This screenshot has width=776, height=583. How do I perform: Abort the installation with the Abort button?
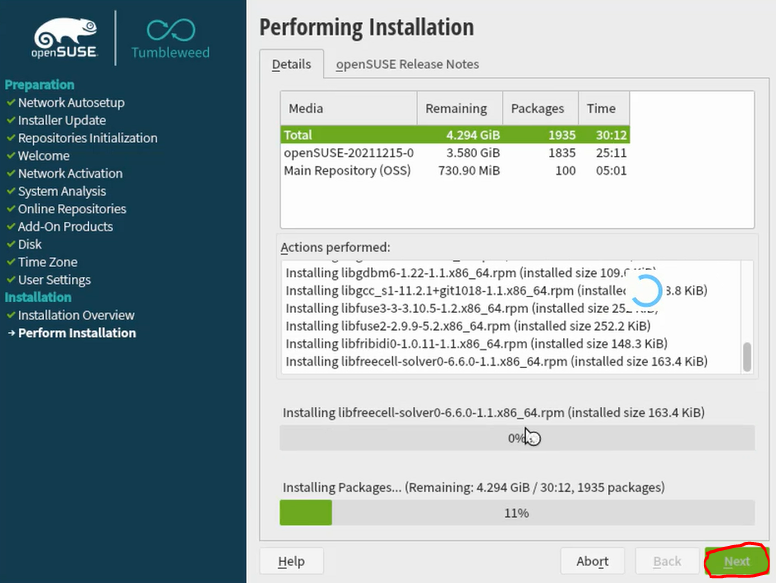click(592, 561)
